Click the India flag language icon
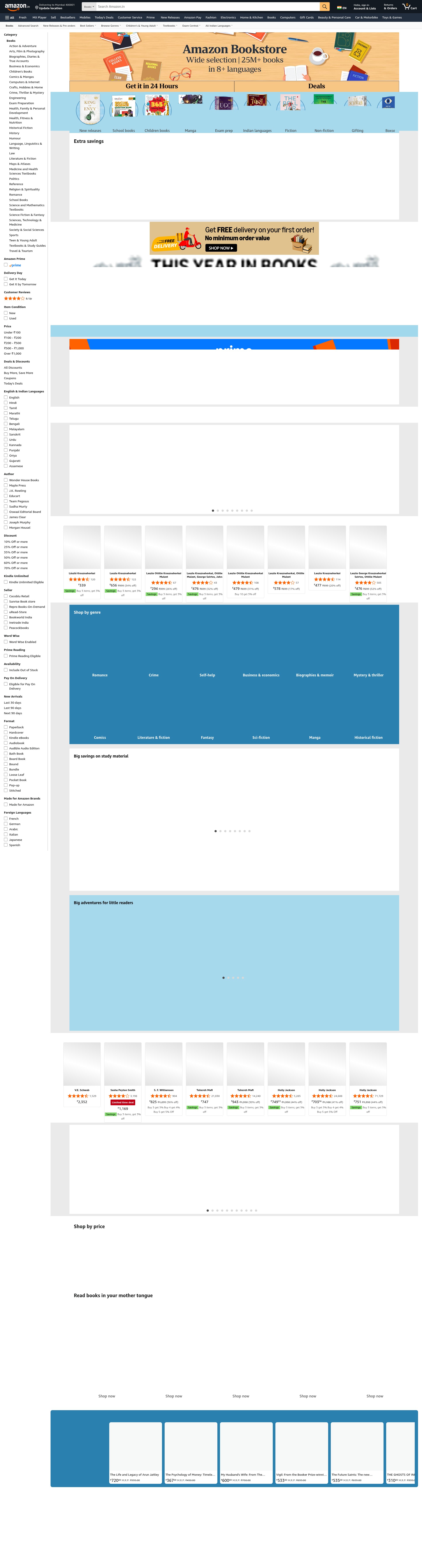Screen dimensions: 422x1568 coord(339,8)
